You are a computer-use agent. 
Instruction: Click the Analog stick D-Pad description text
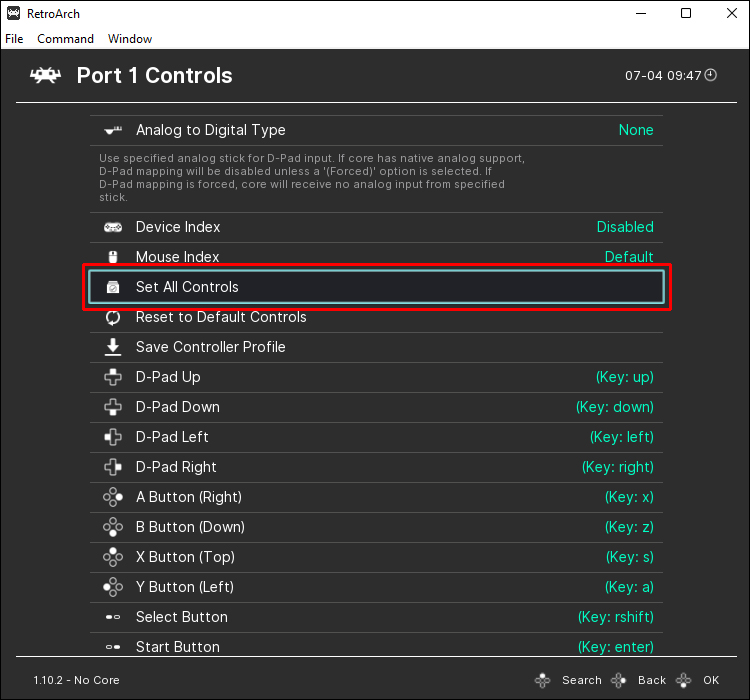point(312,178)
